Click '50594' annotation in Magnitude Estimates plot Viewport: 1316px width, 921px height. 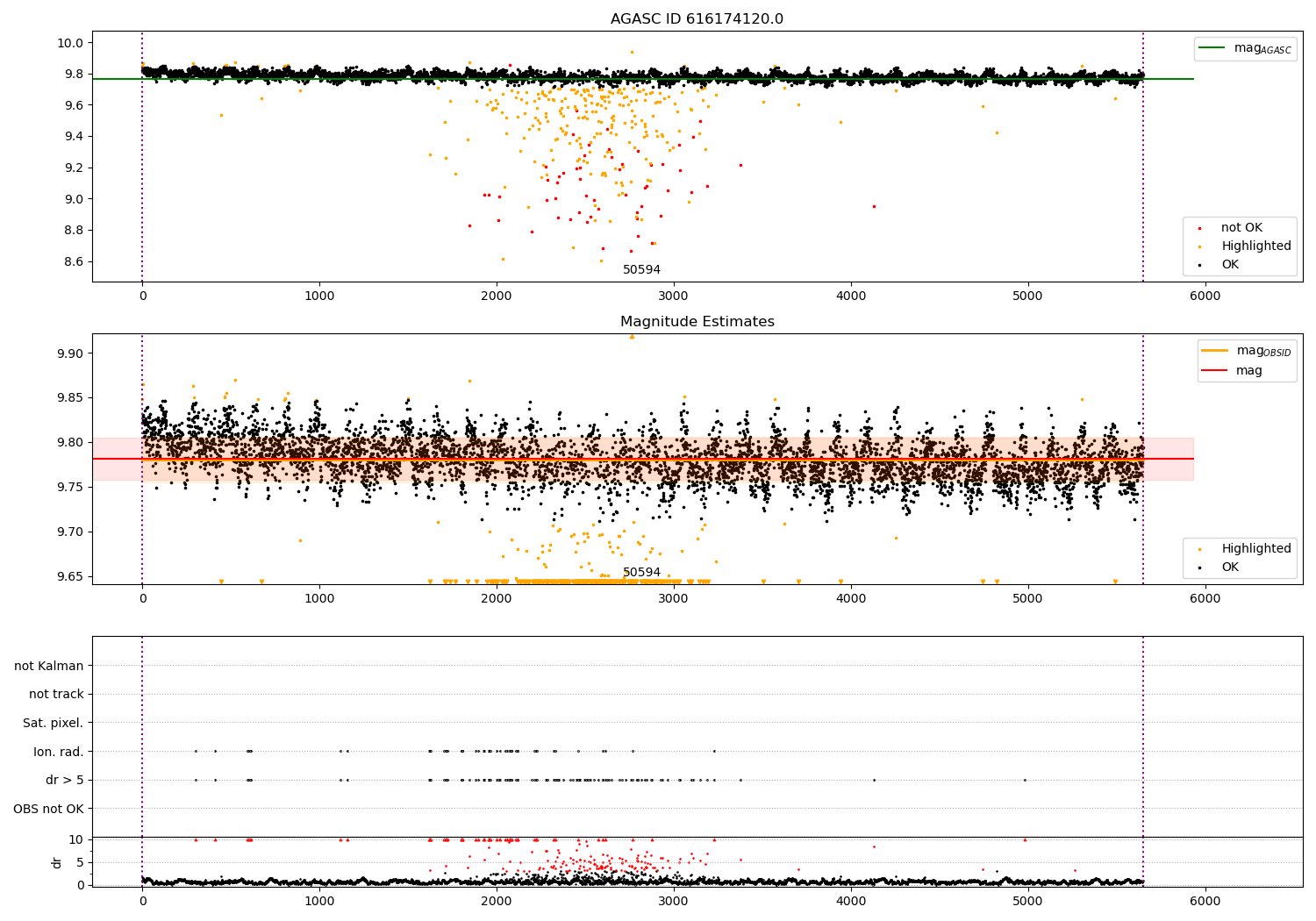641,573
